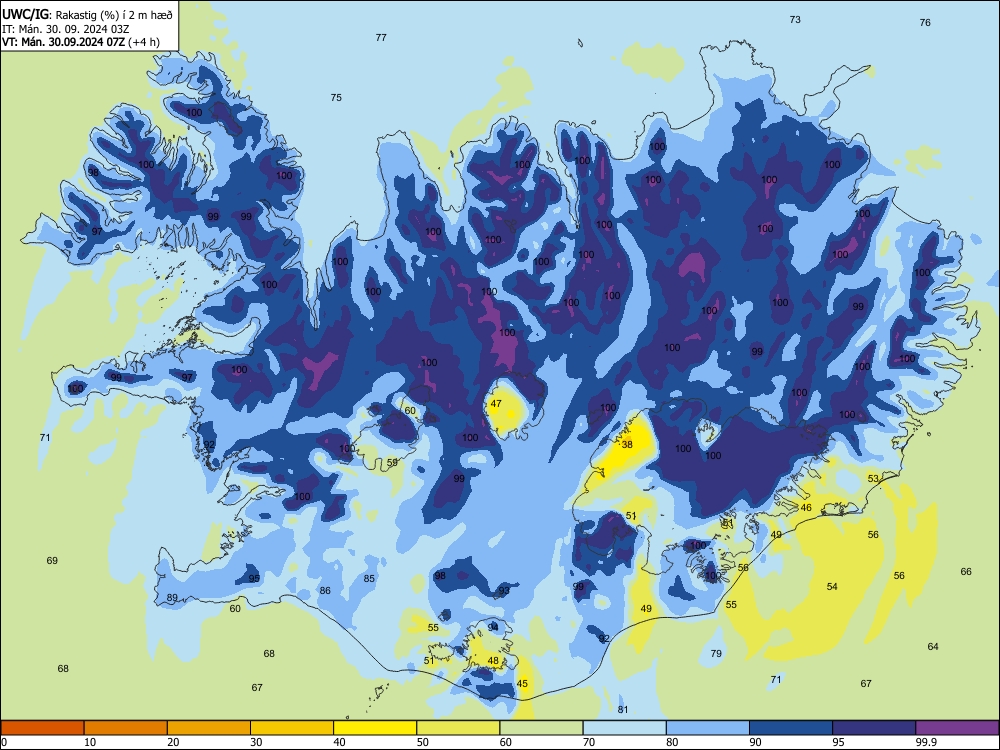Image resolution: width=1000 pixels, height=750 pixels.
Task: Click the humidity value 85 on the map
Action: [x=369, y=578]
